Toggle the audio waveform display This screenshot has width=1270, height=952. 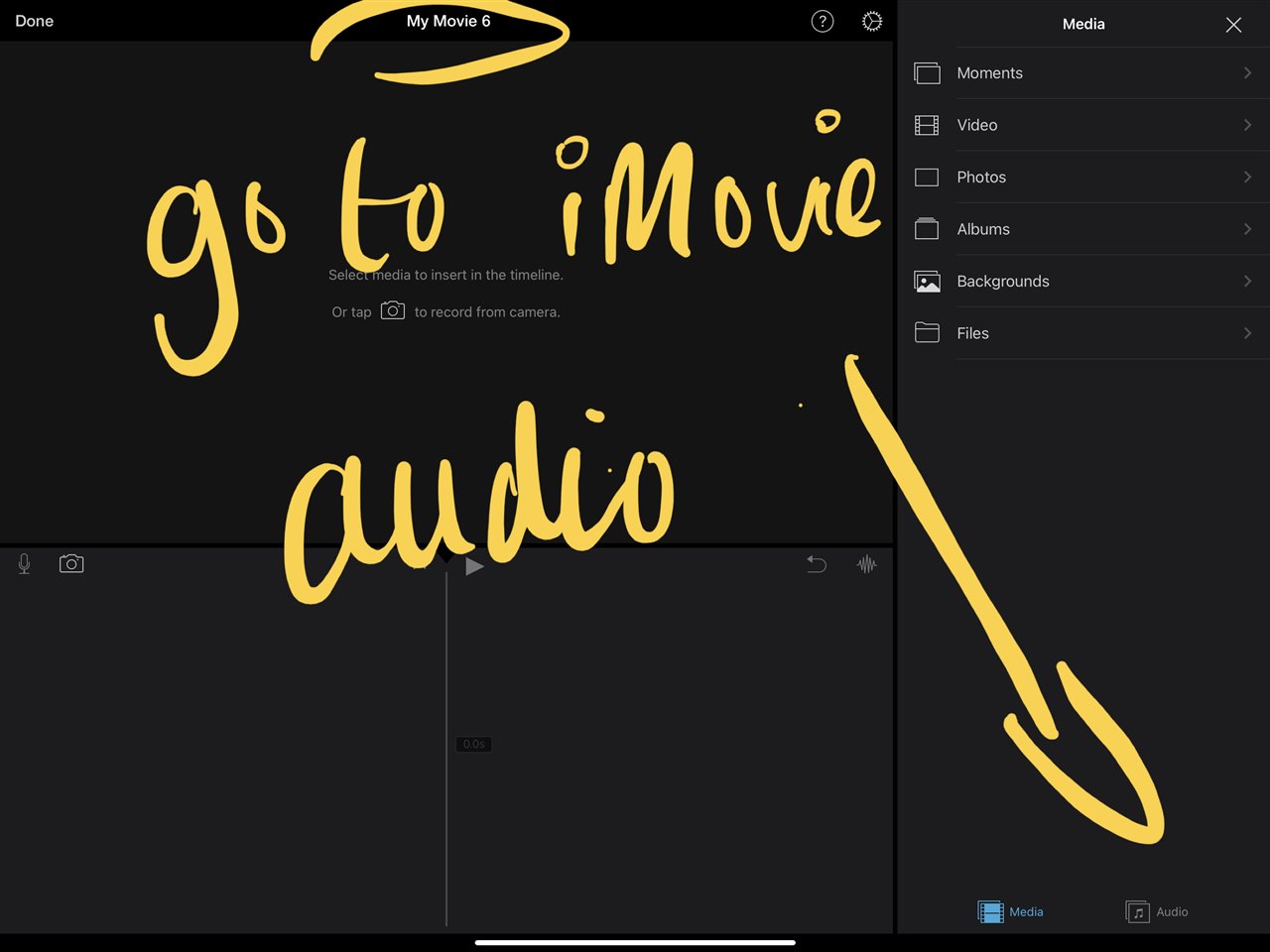[x=867, y=564]
